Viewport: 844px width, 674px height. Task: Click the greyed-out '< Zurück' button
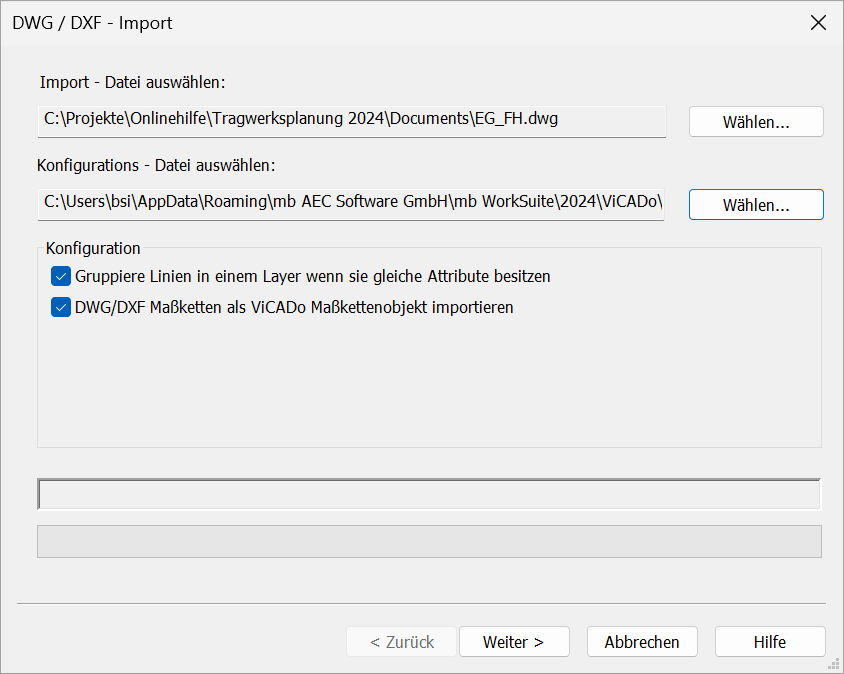402,642
